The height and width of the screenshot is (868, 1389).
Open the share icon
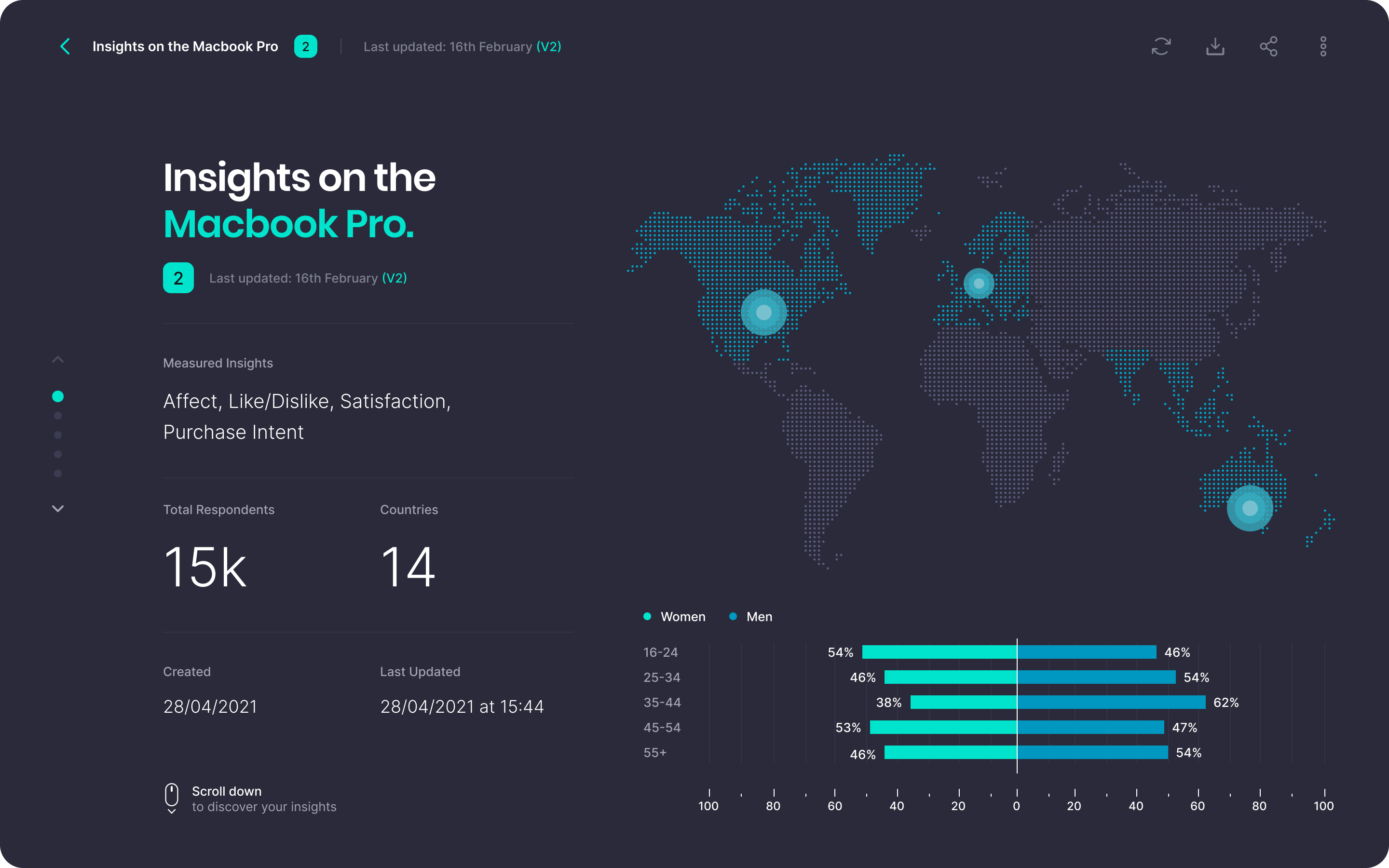(x=1269, y=46)
